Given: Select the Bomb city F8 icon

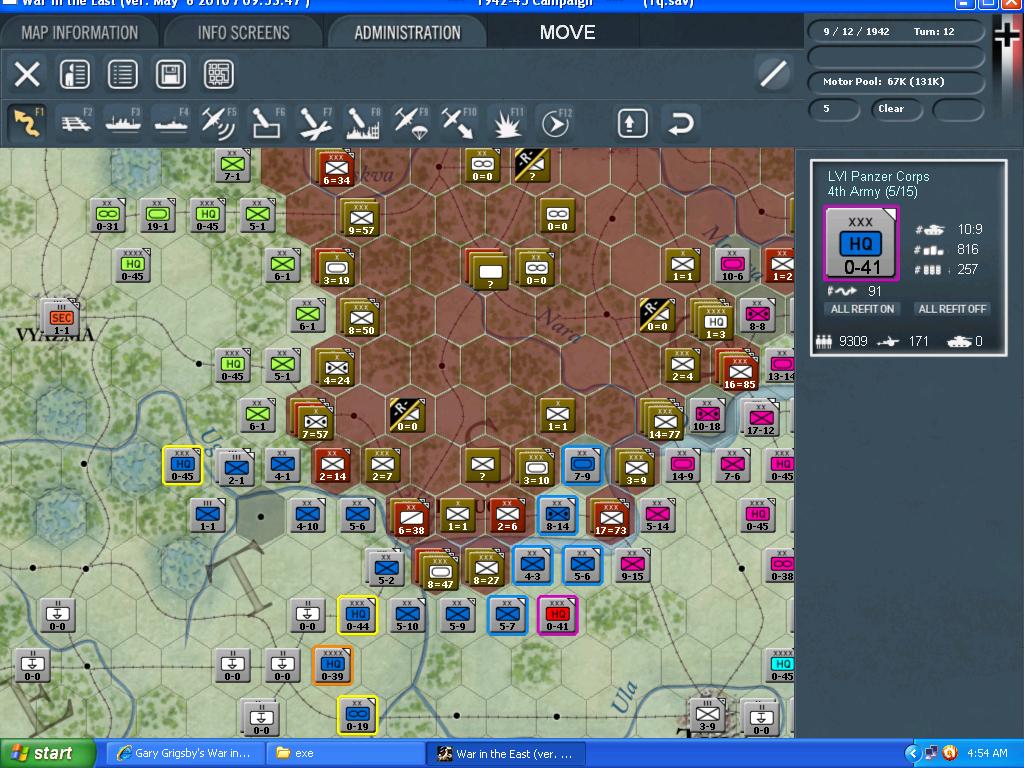Looking at the screenshot, I should click(x=362, y=123).
